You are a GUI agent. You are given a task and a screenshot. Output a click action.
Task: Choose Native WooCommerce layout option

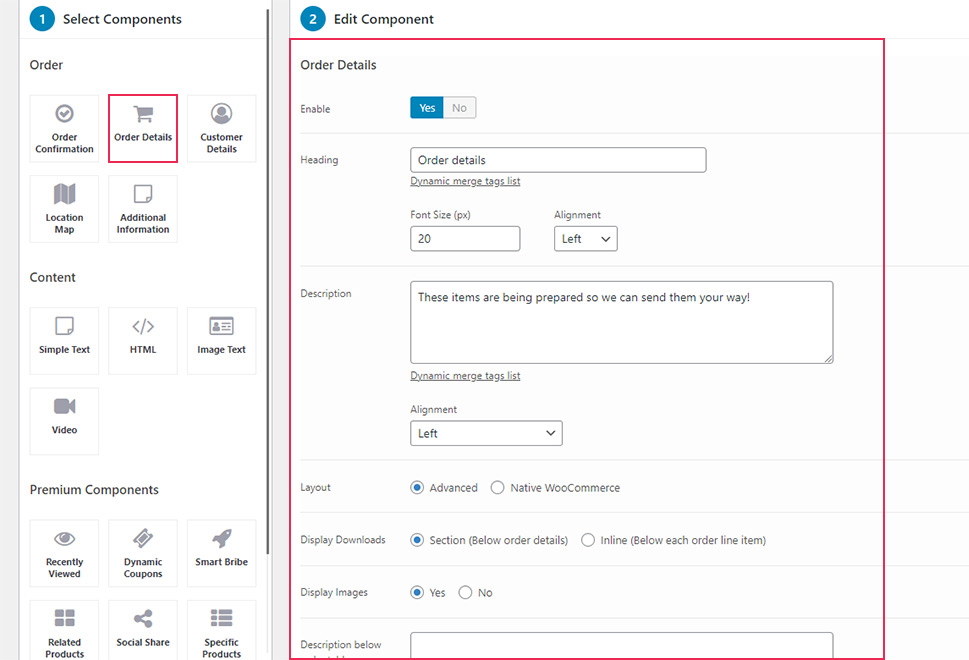coord(498,488)
